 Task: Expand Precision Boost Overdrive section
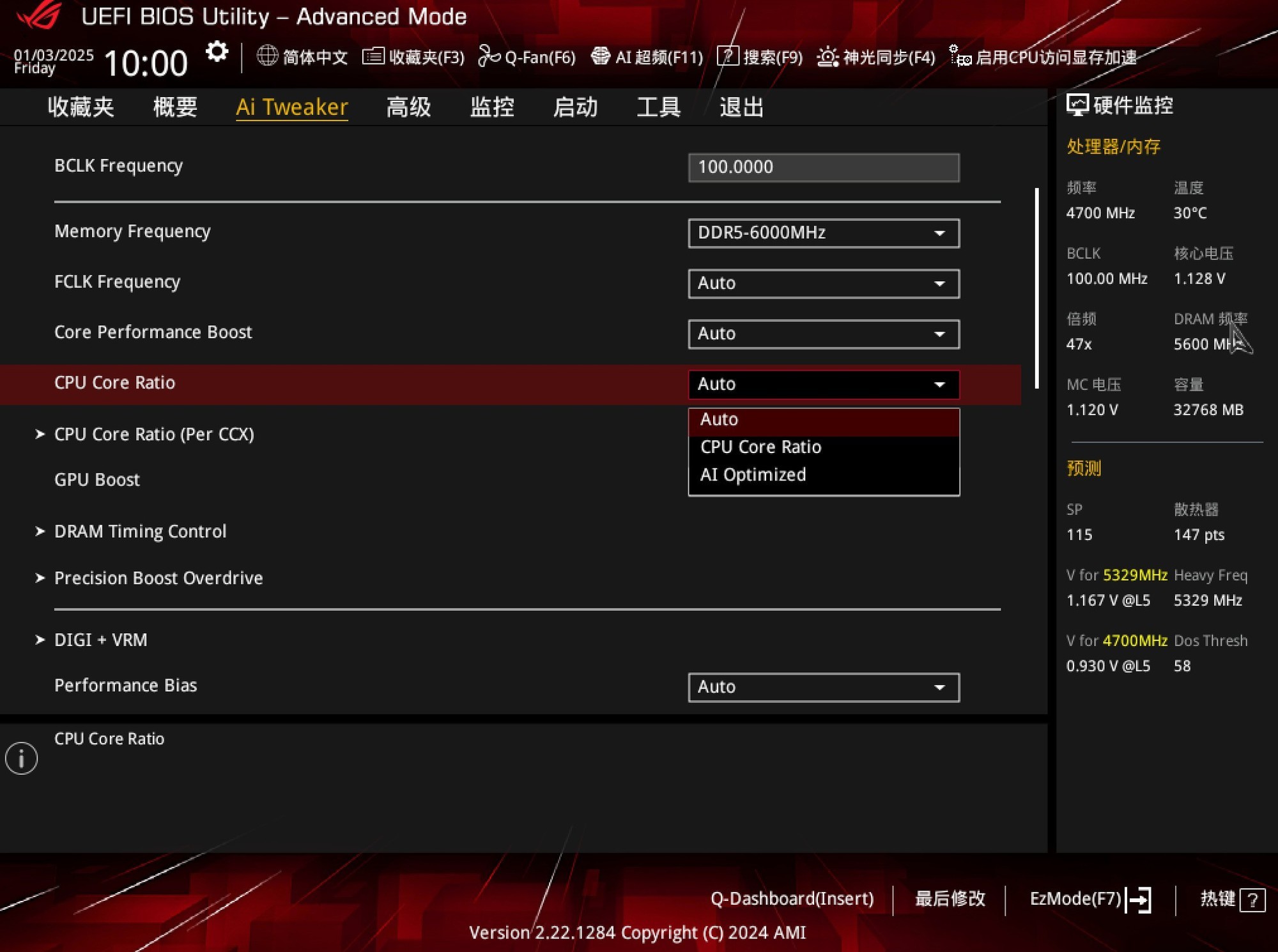point(157,578)
